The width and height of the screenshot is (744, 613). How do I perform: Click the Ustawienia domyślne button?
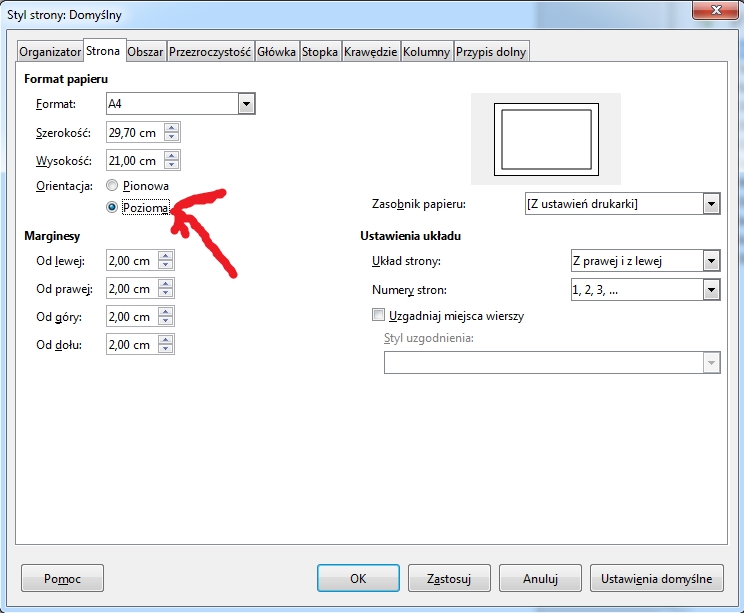(656, 578)
